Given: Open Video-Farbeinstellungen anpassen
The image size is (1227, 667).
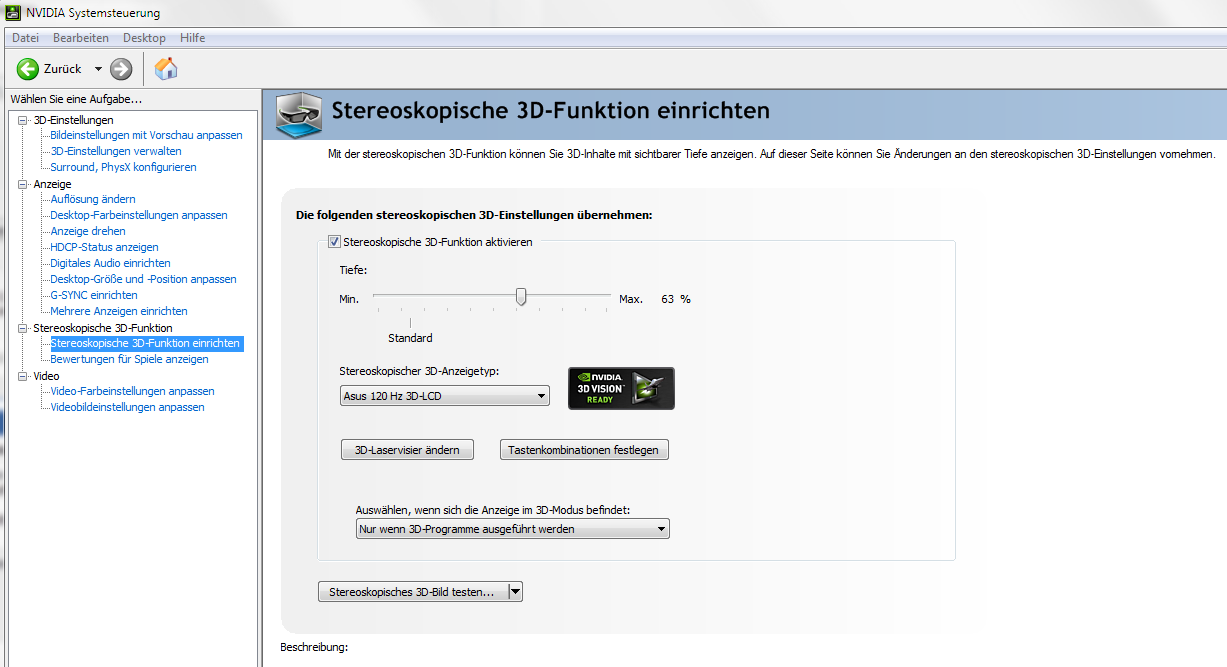Looking at the screenshot, I should pyautogui.click(x=132, y=391).
